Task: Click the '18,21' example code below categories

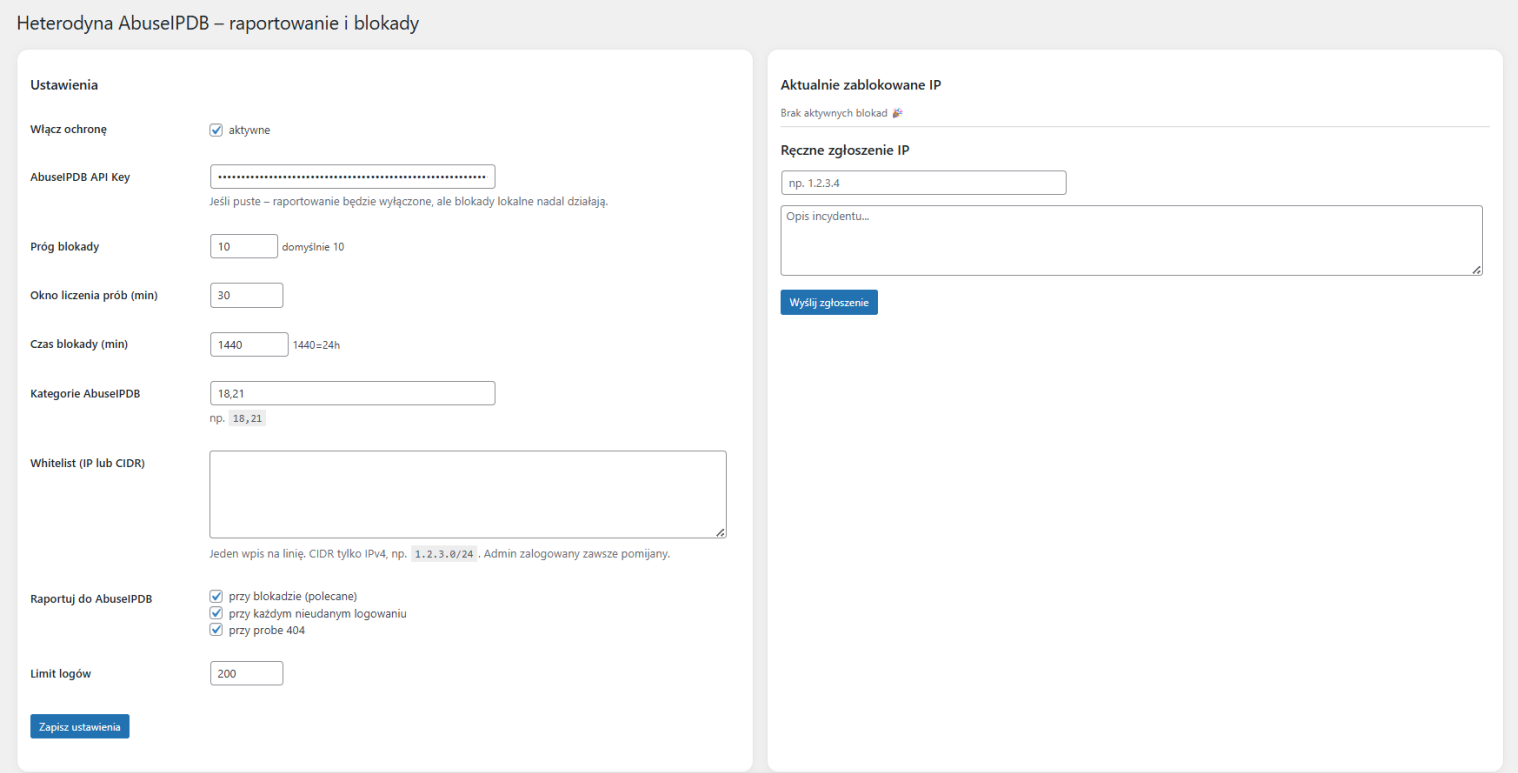Action: click(247, 419)
